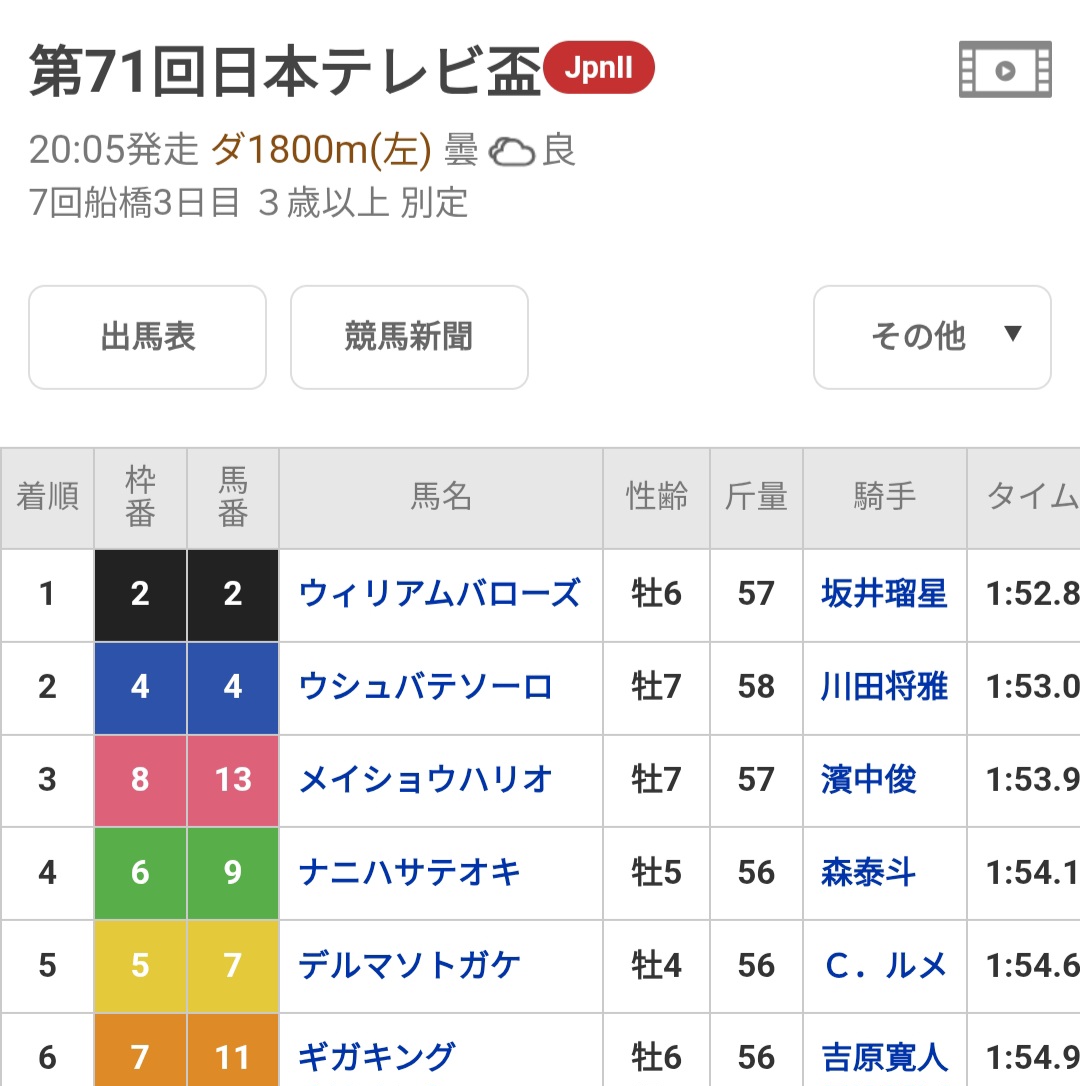The width and height of the screenshot is (1080, 1086).
Task: Open horse ウシュバテソーロ page
Action: click(x=425, y=687)
